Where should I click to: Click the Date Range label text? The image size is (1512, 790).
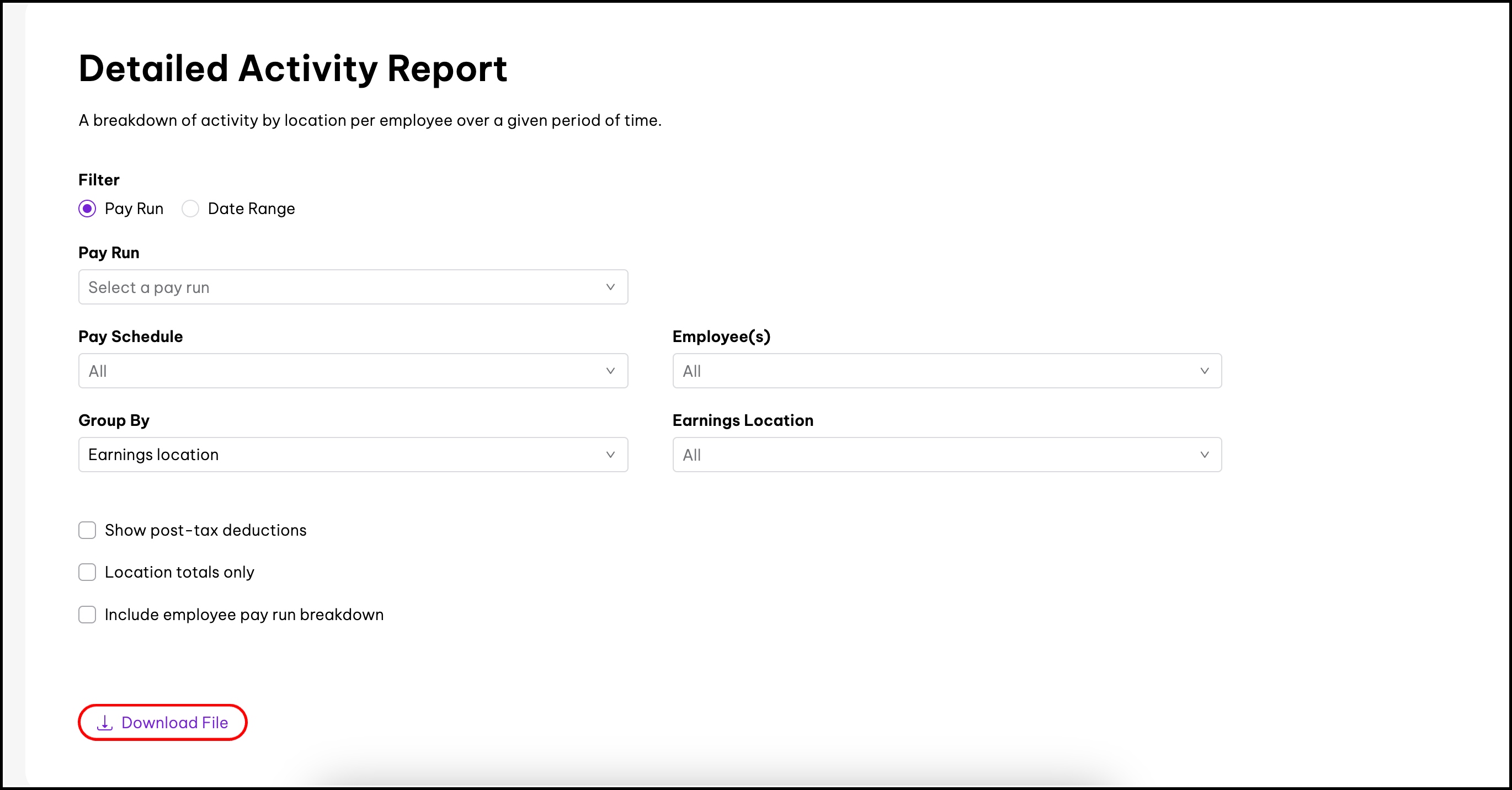click(x=251, y=209)
